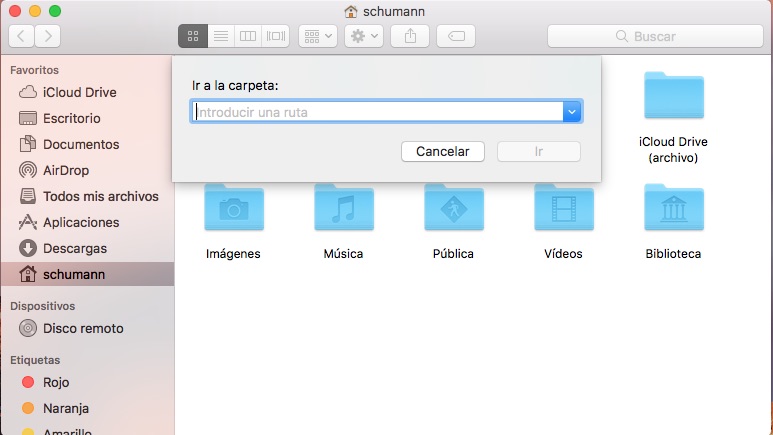The image size is (773, 435).
Task: Select Documentos in the sidebar
Action: tap(87, 145)
